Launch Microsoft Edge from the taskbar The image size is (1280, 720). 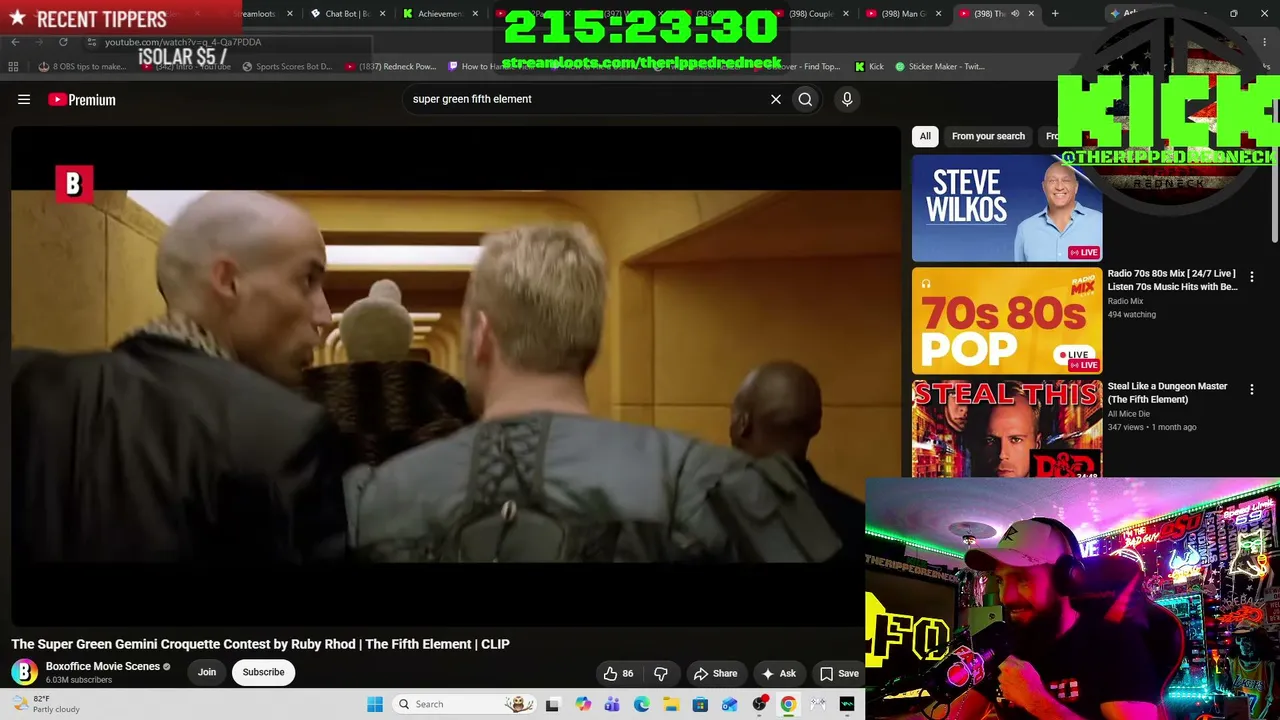point(642,704)
